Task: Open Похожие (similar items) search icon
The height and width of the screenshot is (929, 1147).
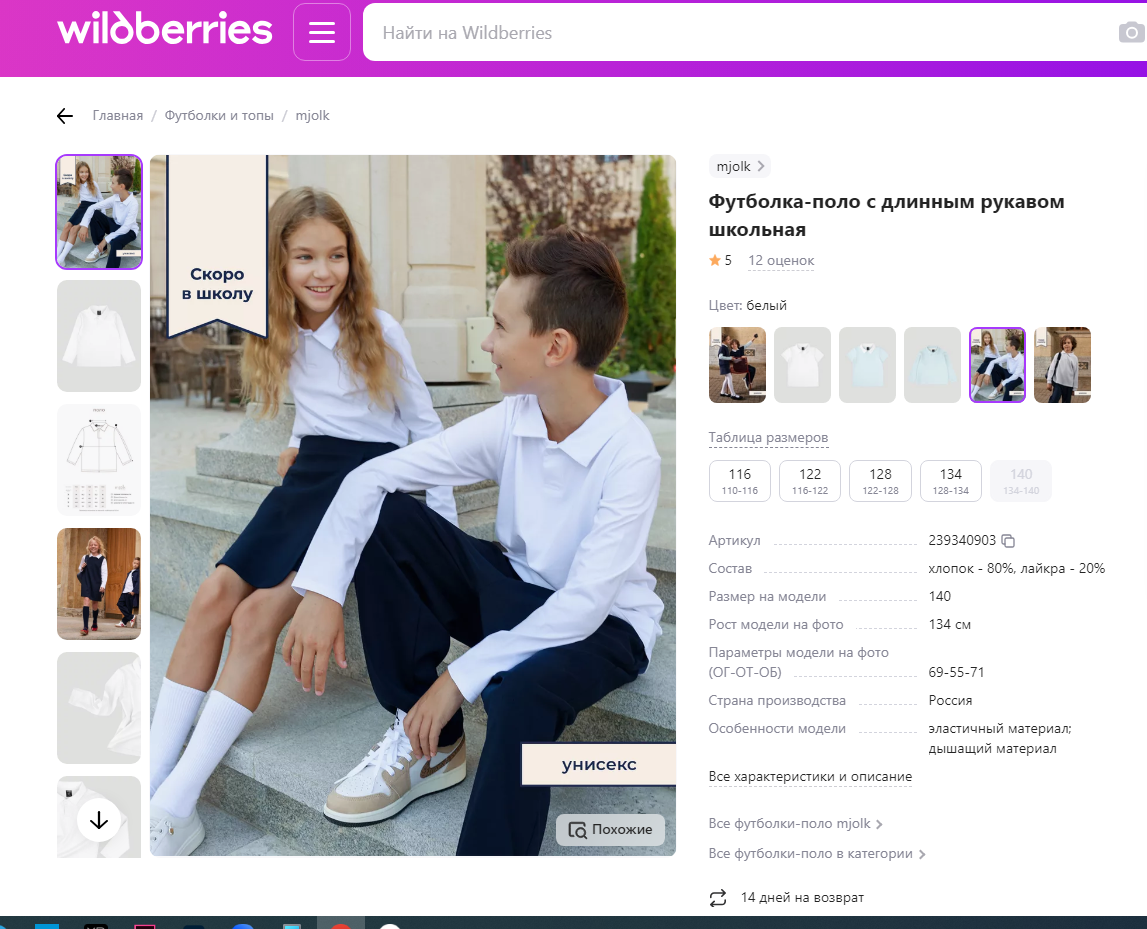Action: (578, 829)
